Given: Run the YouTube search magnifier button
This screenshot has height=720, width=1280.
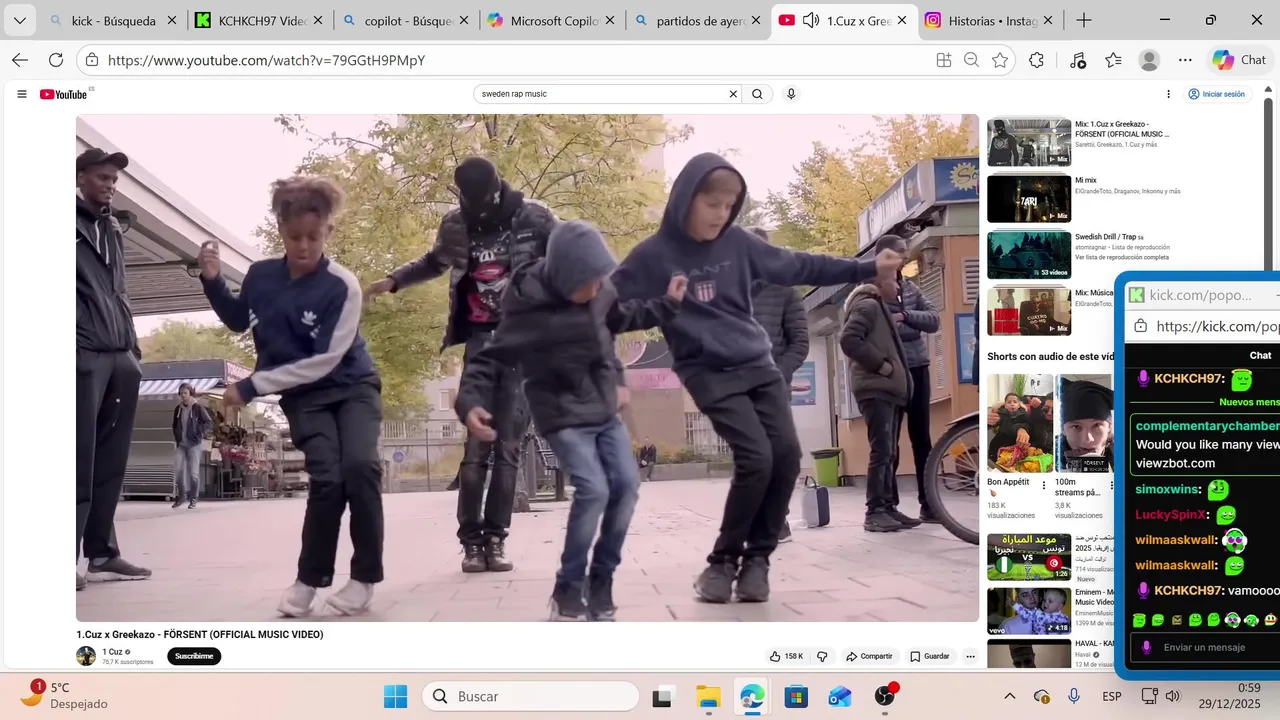Looking at the screenshot, I should pyautogui.click(x=757, y=94).
